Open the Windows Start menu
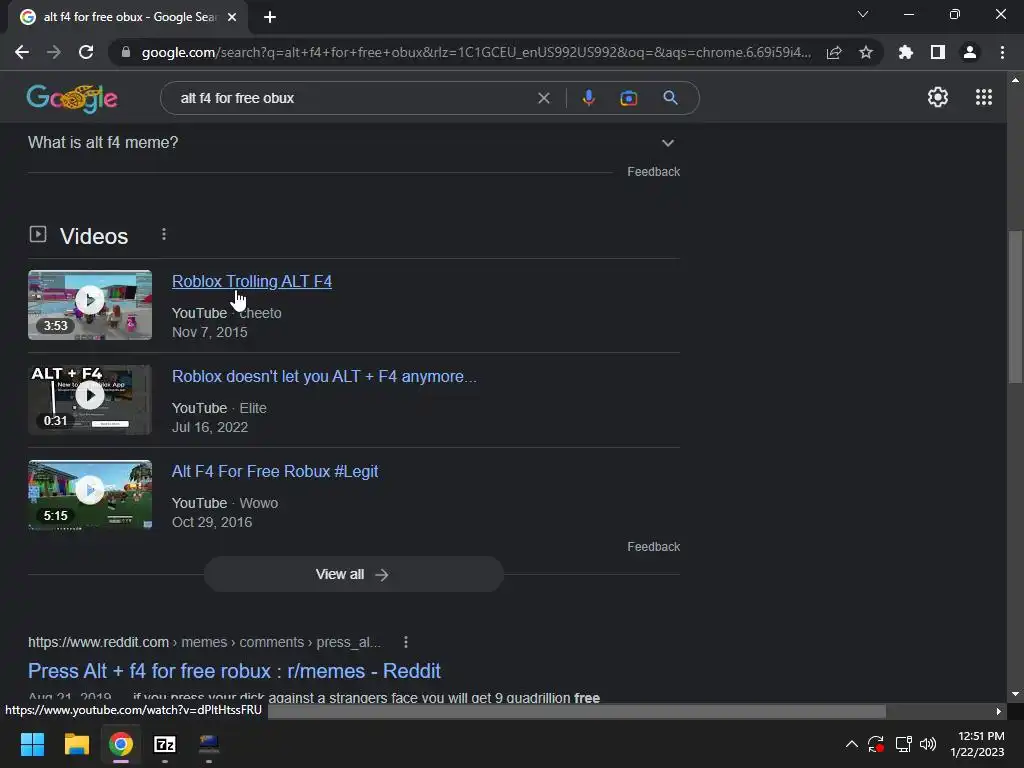This screenshot has width=1024, height=768. [32, 744]
